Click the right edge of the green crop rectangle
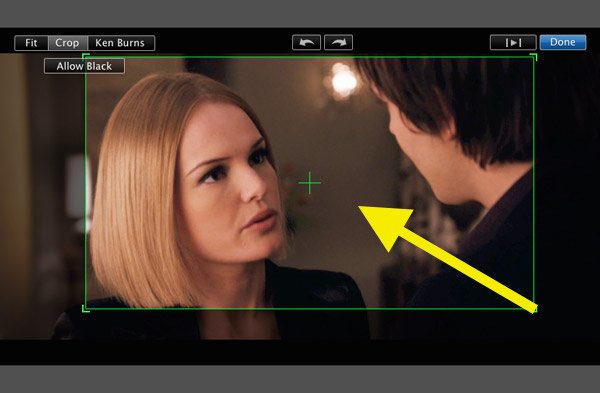The image size is (600, 393). click(534, 183)
